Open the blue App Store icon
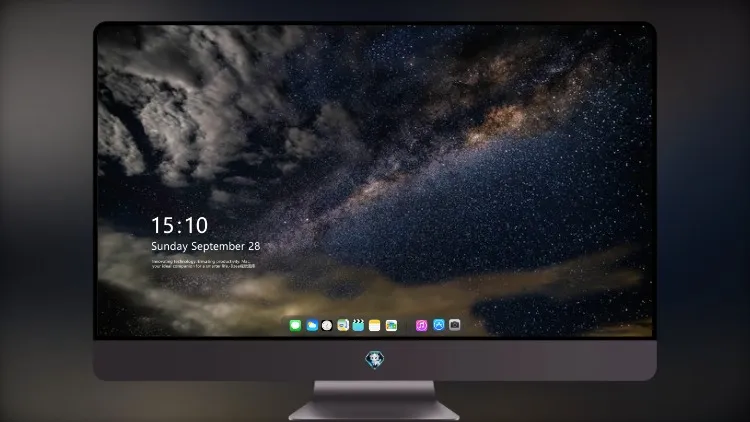Screen dimensions: 750x422 point(439,325)
